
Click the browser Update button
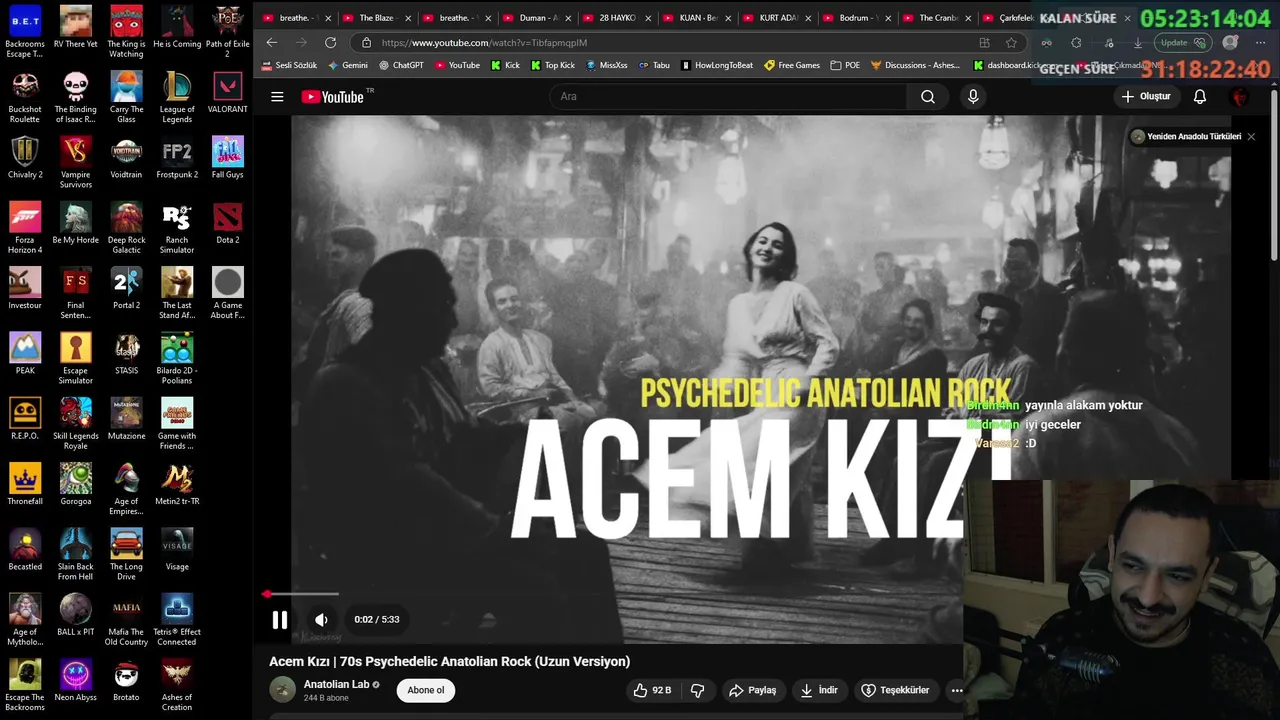click(x=1183, y=43)
